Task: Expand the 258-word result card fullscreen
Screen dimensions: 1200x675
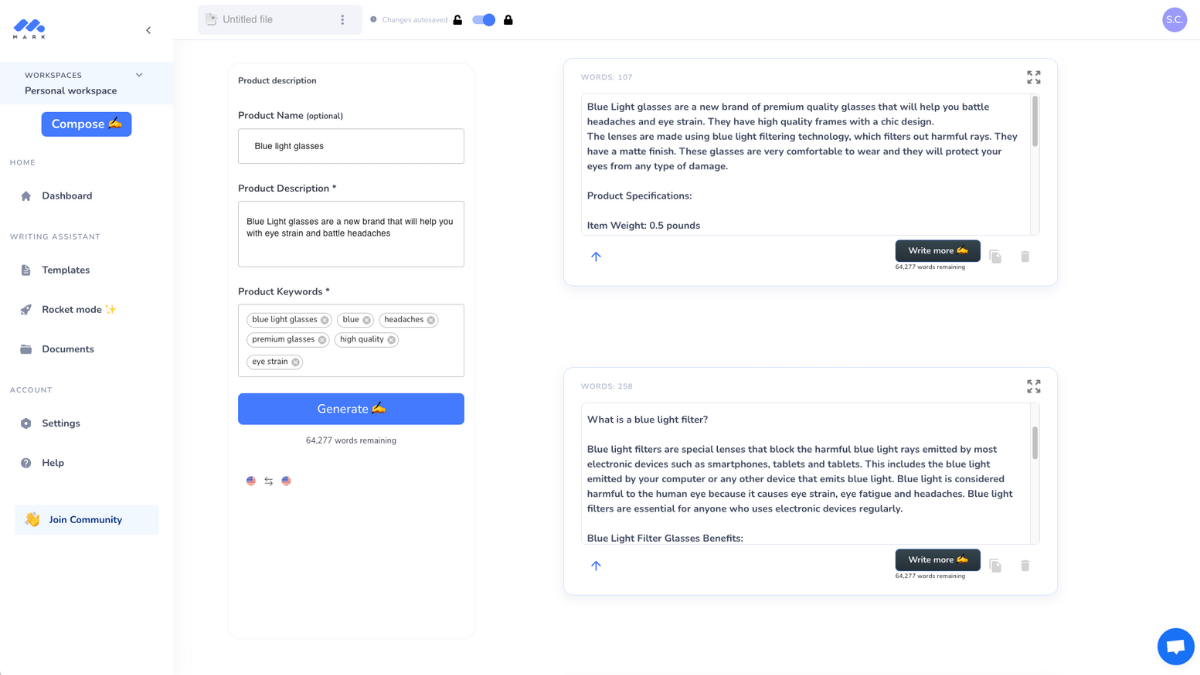Action: [1034, 386]
